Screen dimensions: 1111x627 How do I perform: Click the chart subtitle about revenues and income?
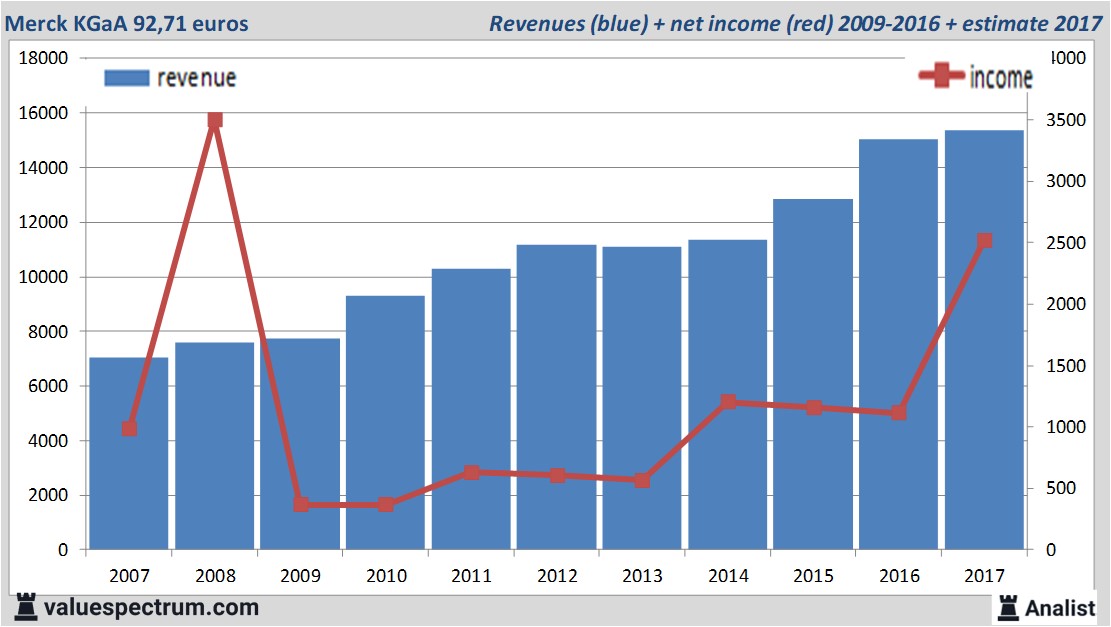795,22
